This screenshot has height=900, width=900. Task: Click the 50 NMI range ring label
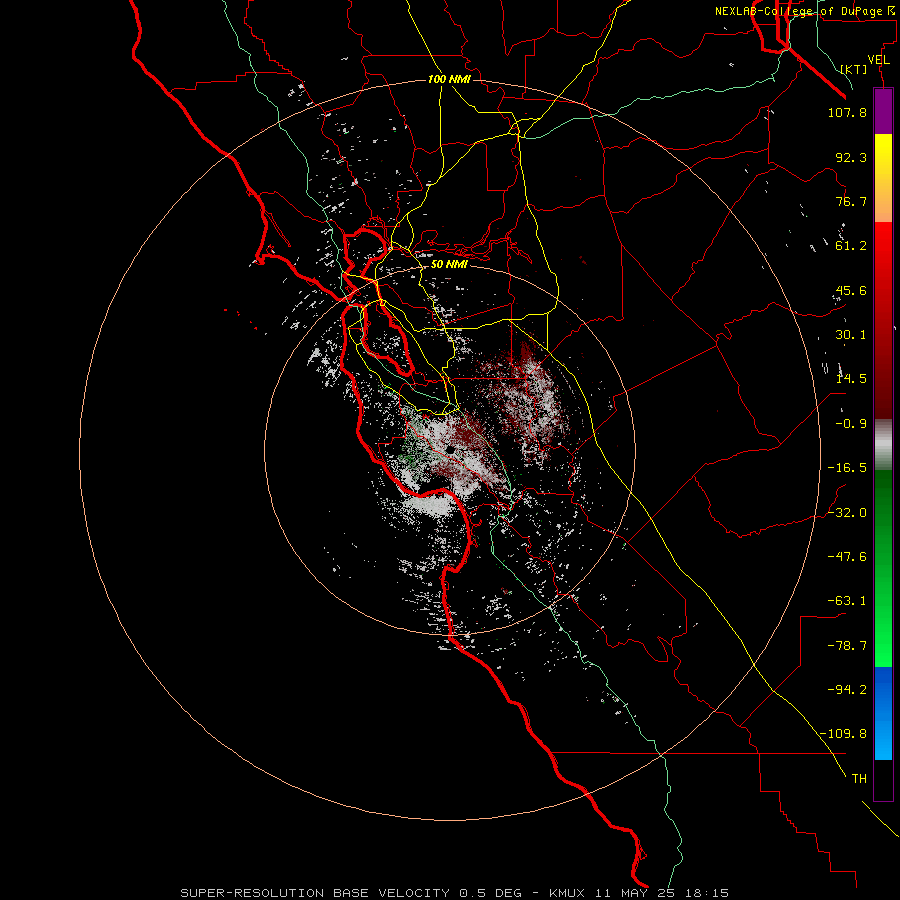(x=449, y=265)
